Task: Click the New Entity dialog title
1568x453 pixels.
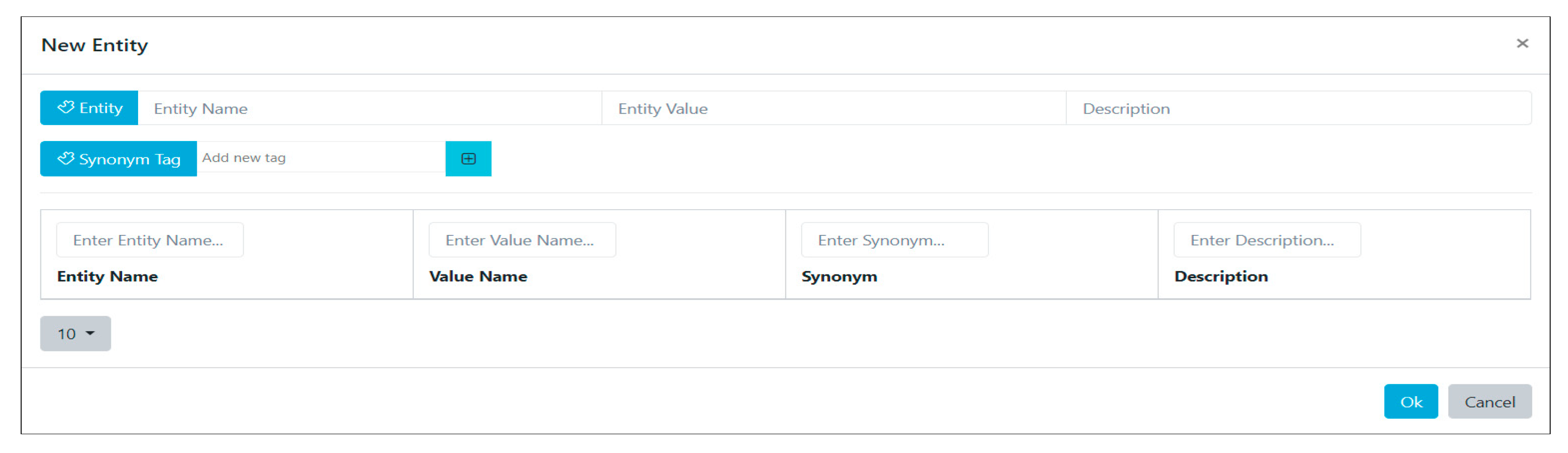Action: tap(95, 45)
